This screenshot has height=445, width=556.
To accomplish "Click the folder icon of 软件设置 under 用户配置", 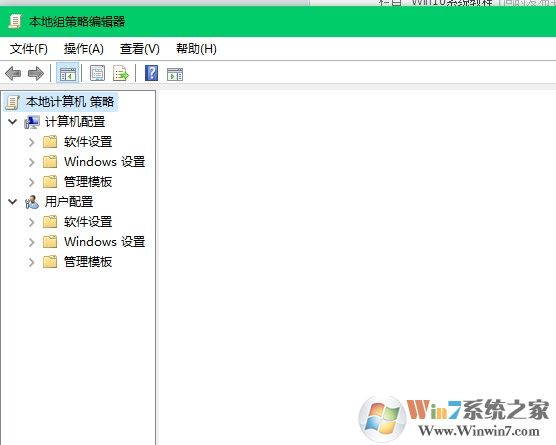I will pos(50,222).
